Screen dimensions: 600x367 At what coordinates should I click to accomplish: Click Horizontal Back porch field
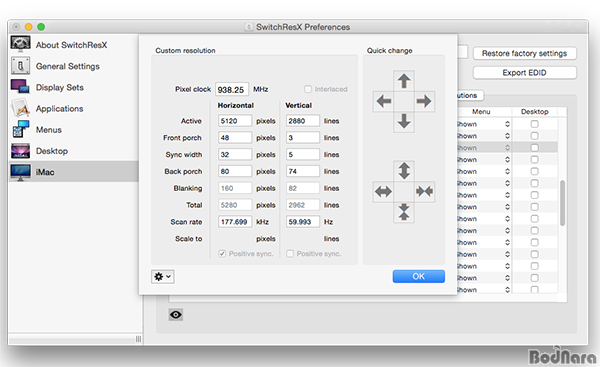pyautogui.click(x=235, y=171)
